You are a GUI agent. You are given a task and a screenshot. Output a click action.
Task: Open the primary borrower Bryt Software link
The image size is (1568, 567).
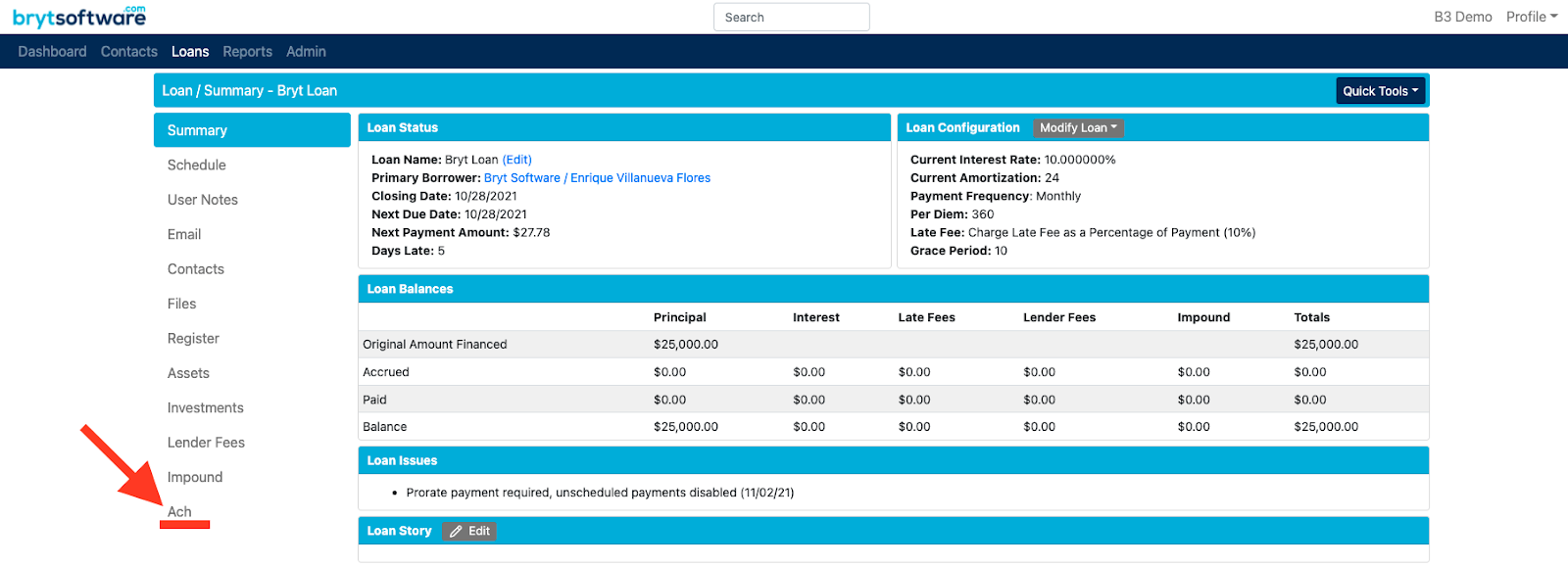click(597, 178)
